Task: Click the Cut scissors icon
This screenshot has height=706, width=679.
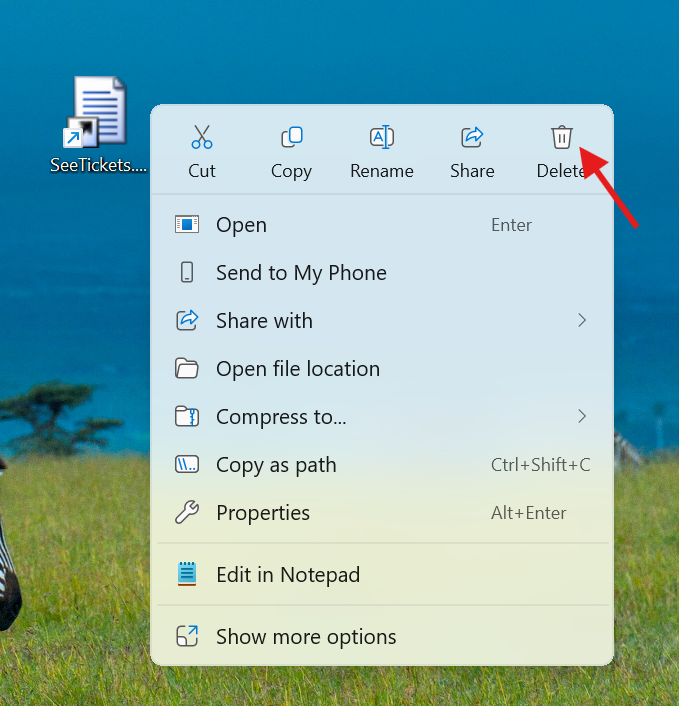Action: coord(202,137)
